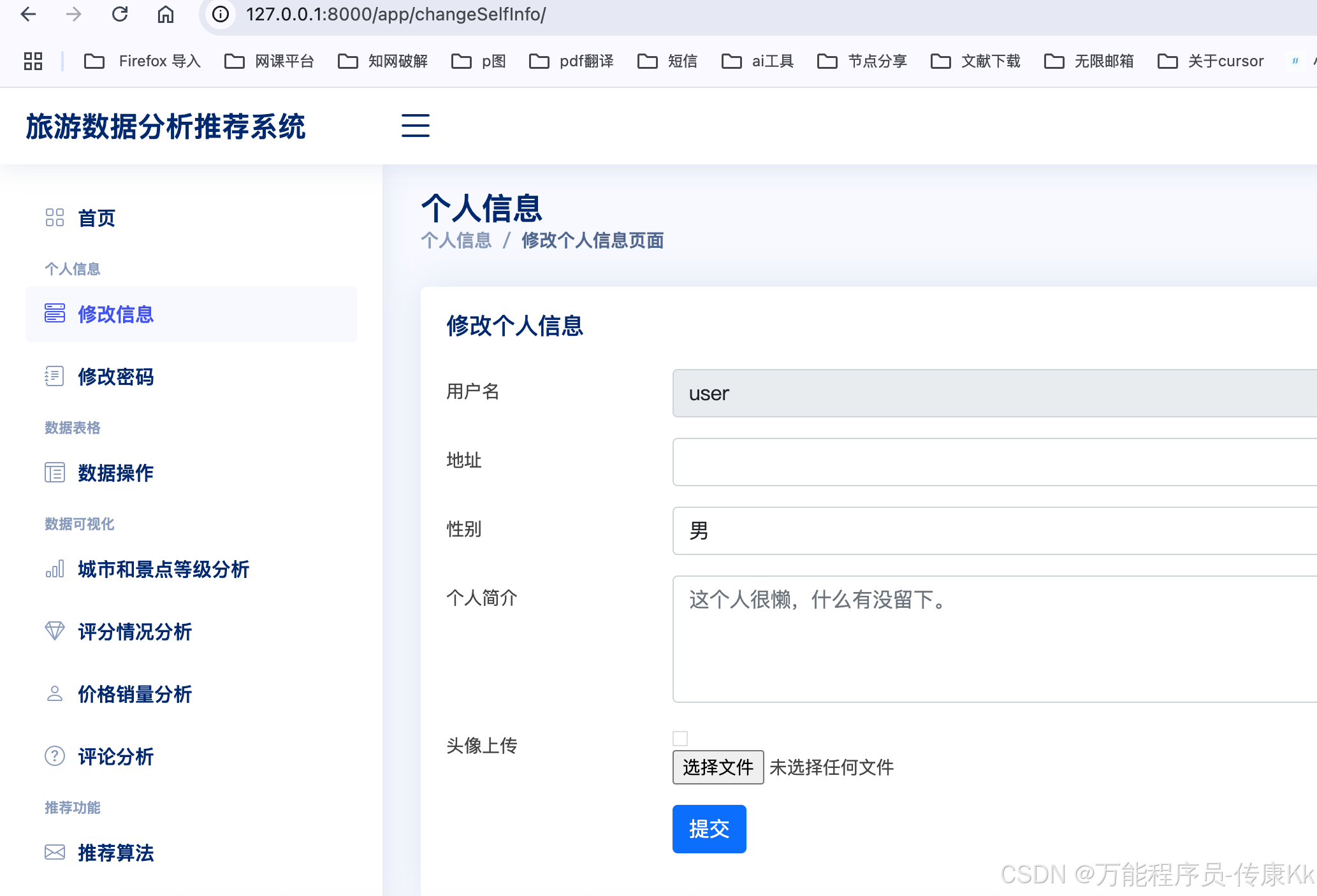Click the diamond icon beside 评分情况分析

pos(55,632)
